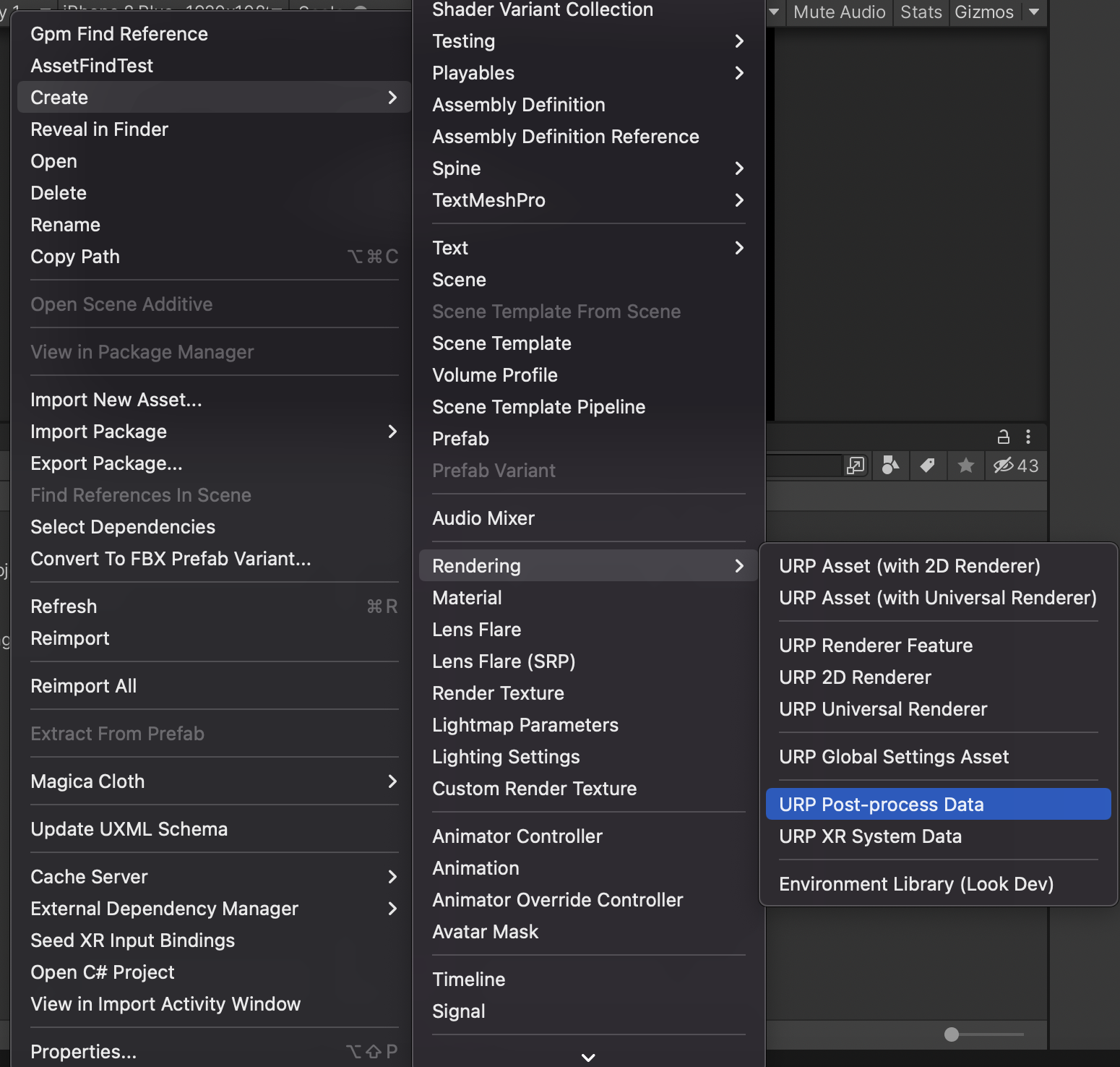
Task: Create a Volume Profile
Action: tap(588, 375)
